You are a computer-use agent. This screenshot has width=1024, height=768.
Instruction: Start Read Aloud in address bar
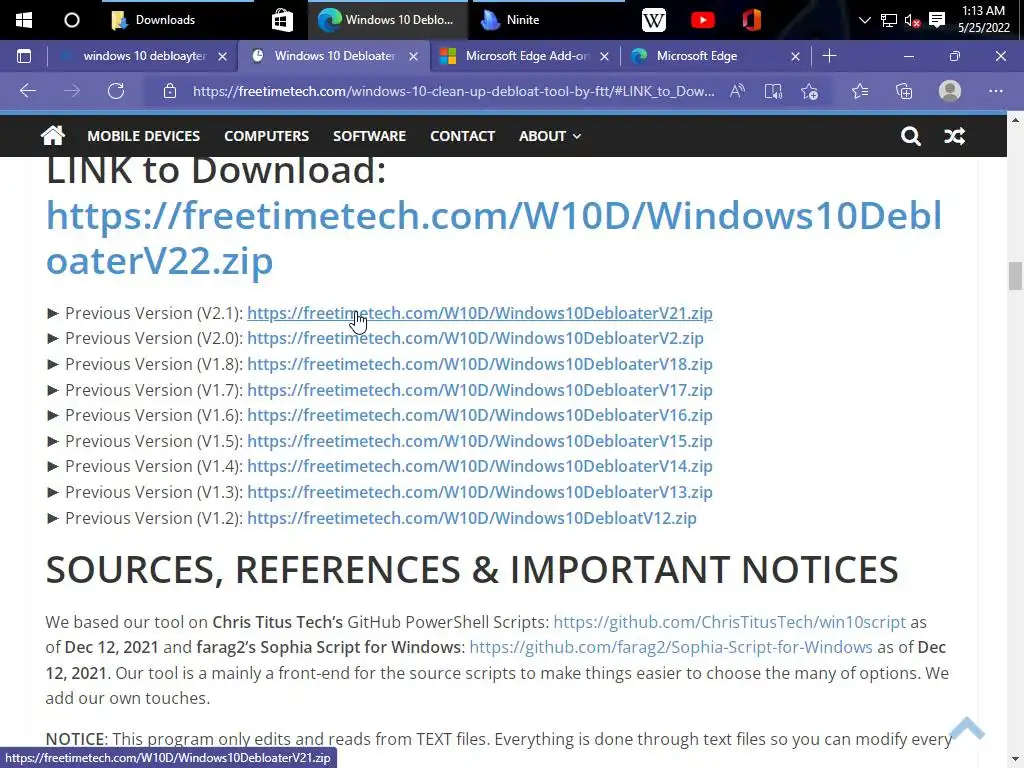[x=737, y=91]
